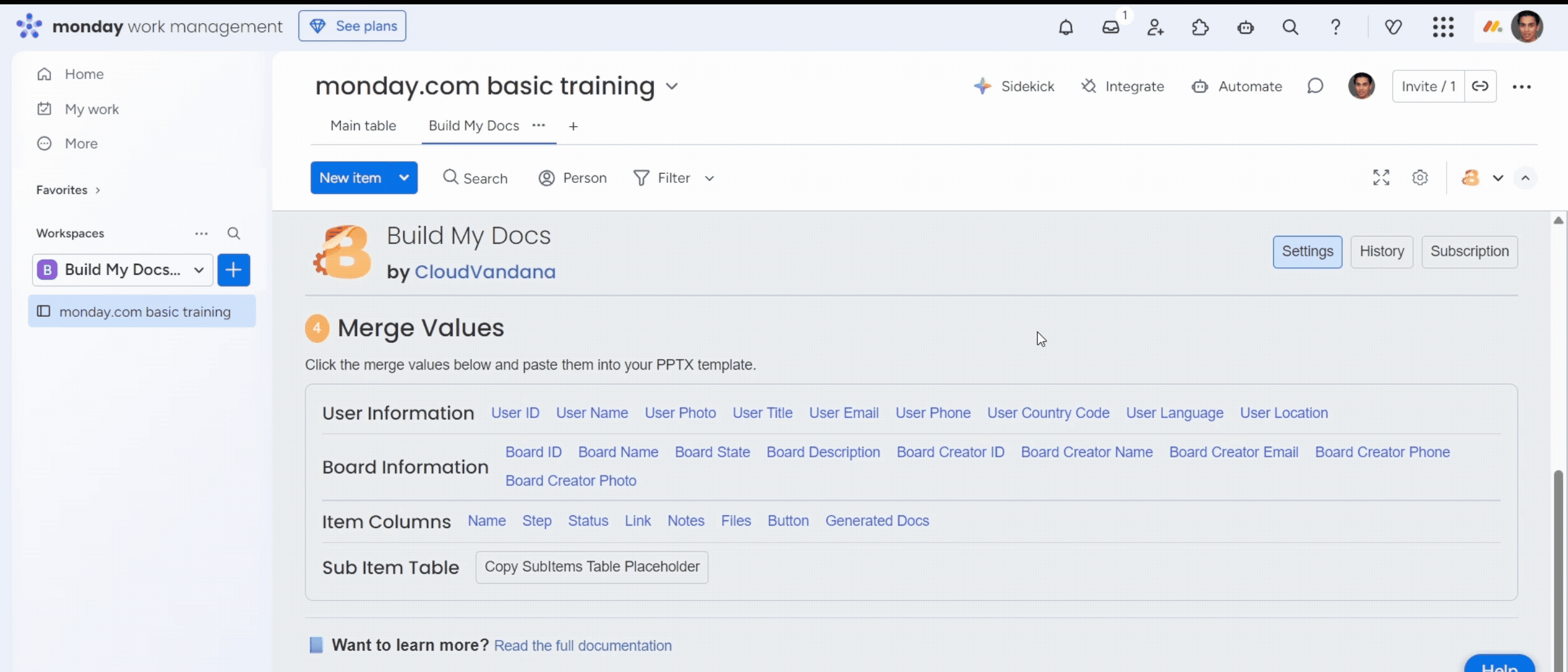
Task: Open the help question mark icon
Action: (1335, 27)
